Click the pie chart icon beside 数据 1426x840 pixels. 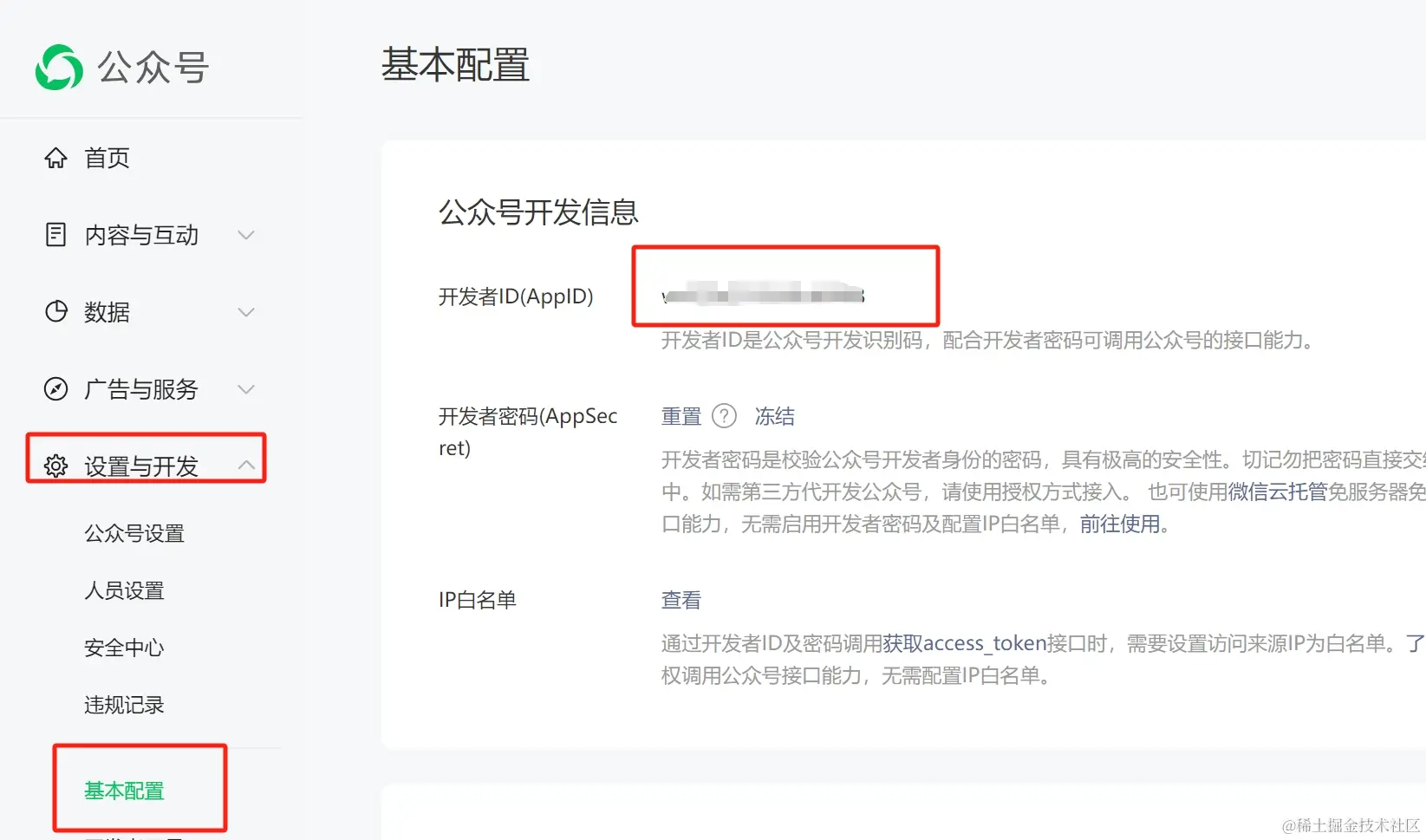pos(55,311)
